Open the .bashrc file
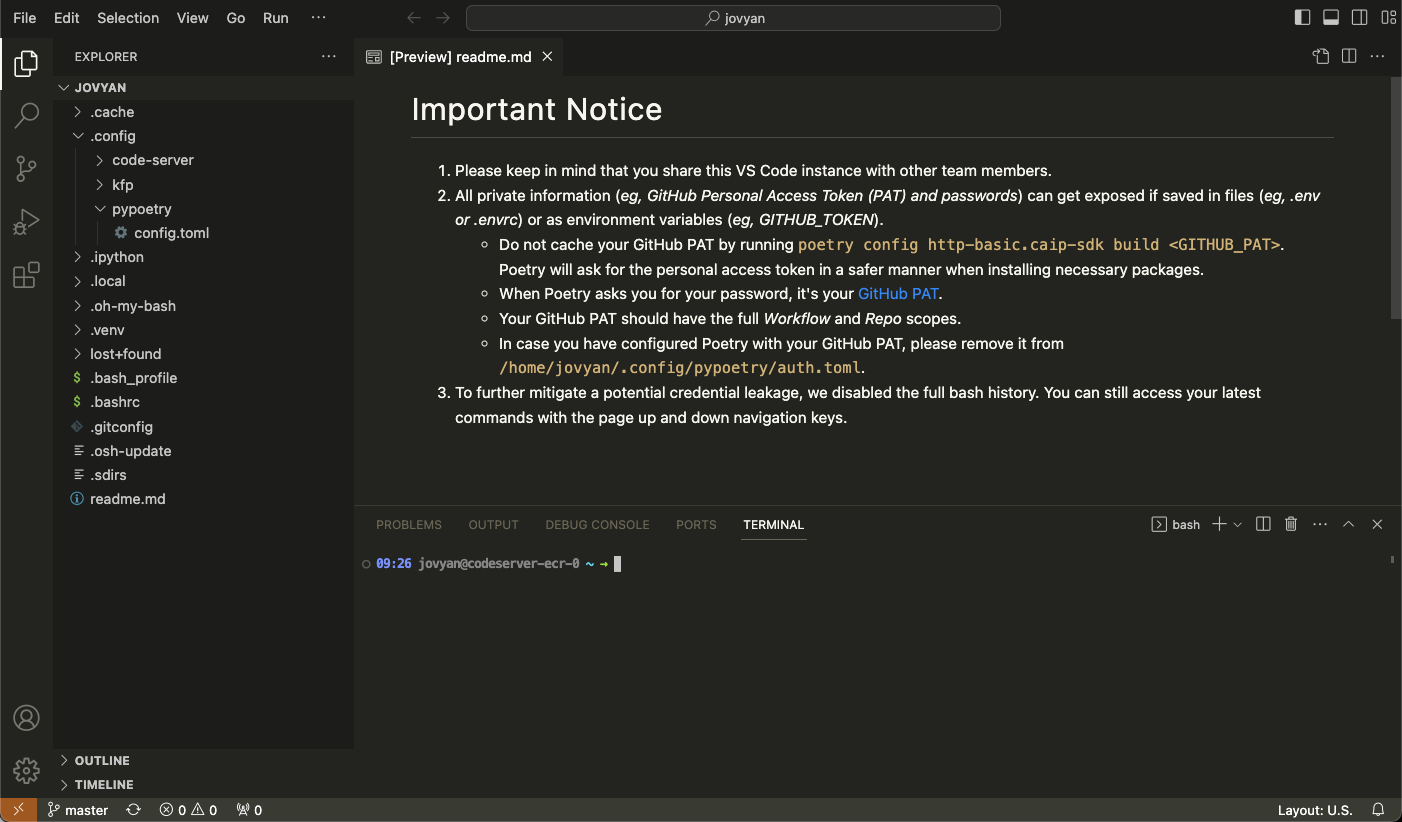Viewport: 1402px width, 822px height. pos(204,402)
